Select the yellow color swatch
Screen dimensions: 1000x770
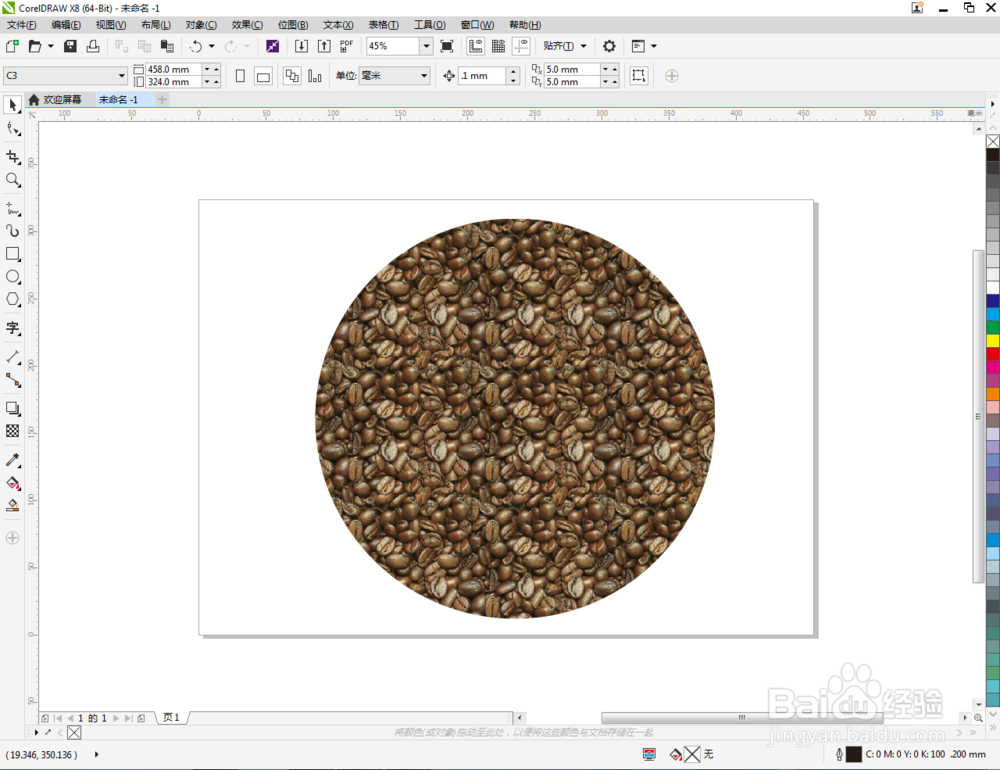point(993,341)
